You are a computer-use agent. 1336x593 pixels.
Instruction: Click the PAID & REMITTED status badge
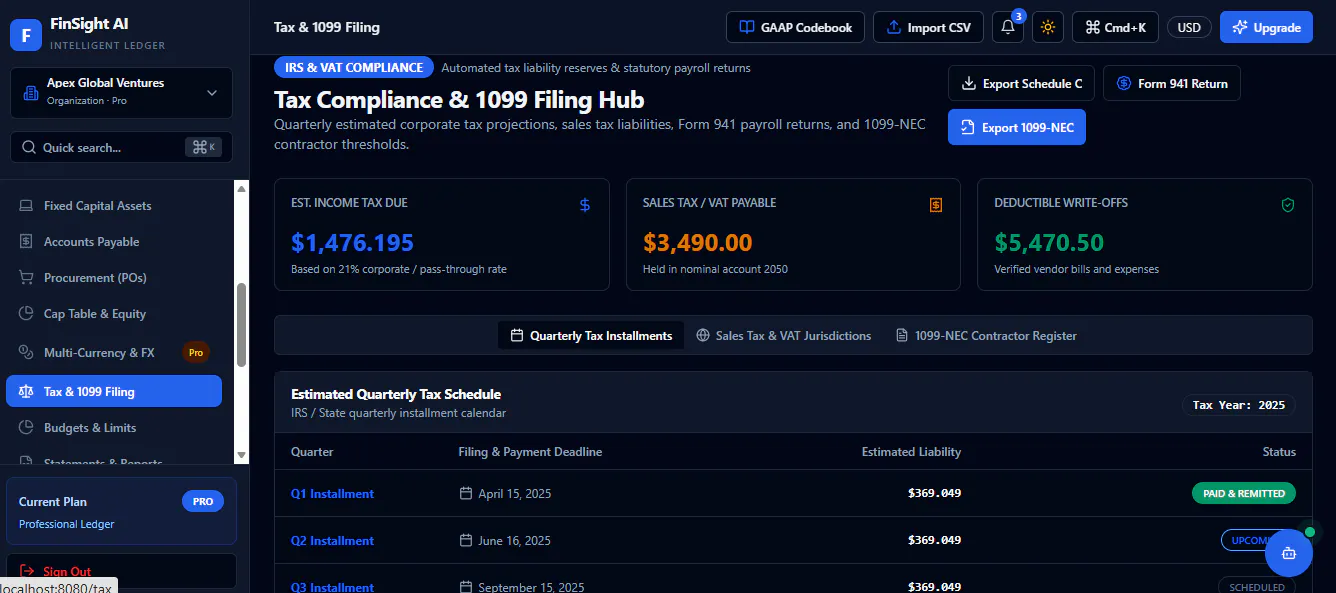[1244, 493]
